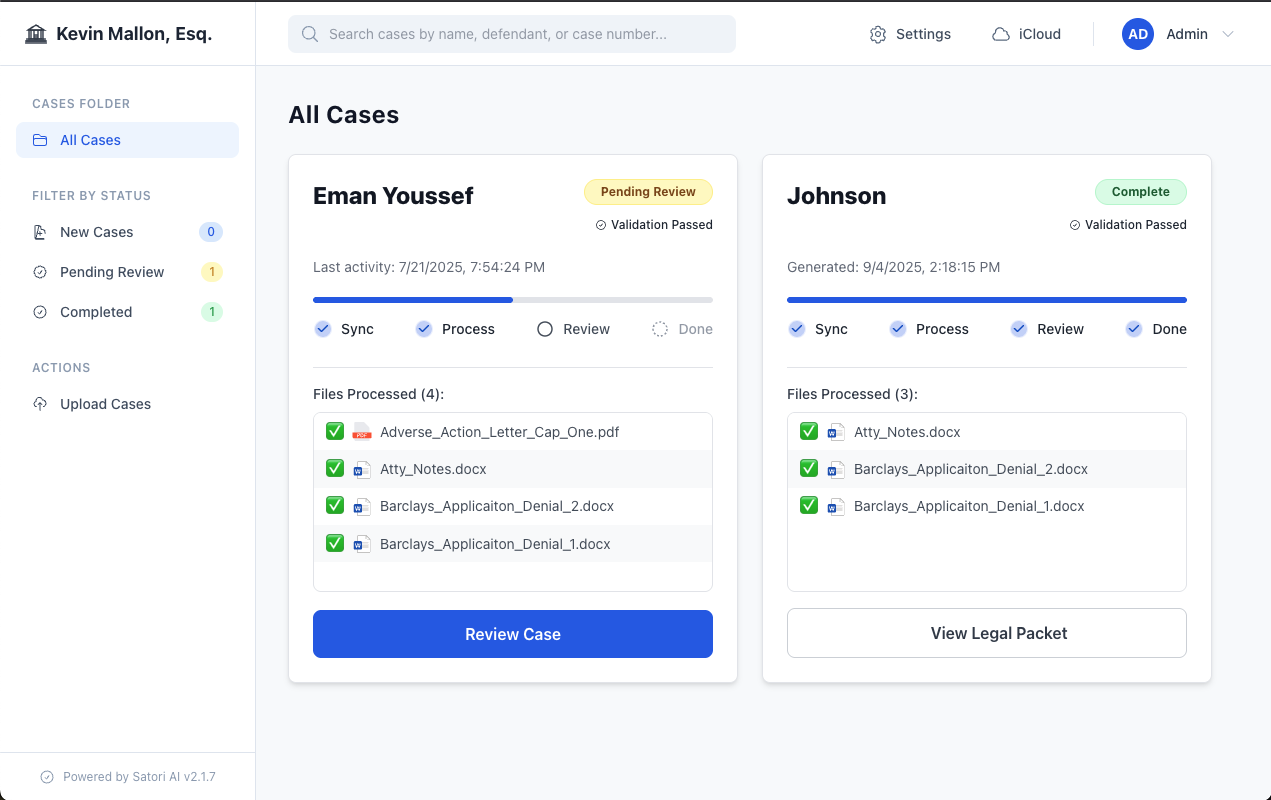Click the AD admin avatar circle
Screen dimensions: 1271x800
coord(1137,34)
